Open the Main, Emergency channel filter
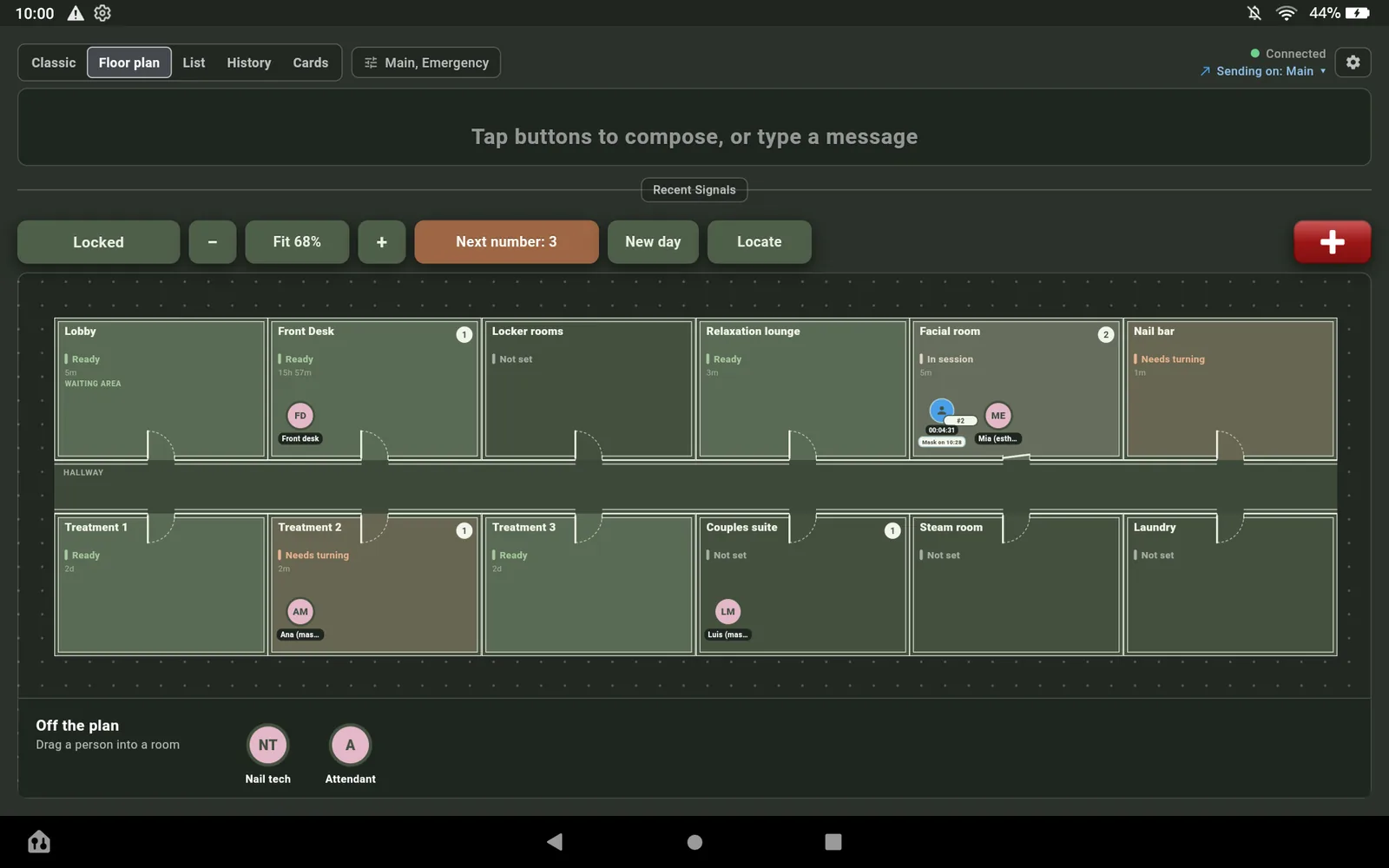 (x=426, y=62)
